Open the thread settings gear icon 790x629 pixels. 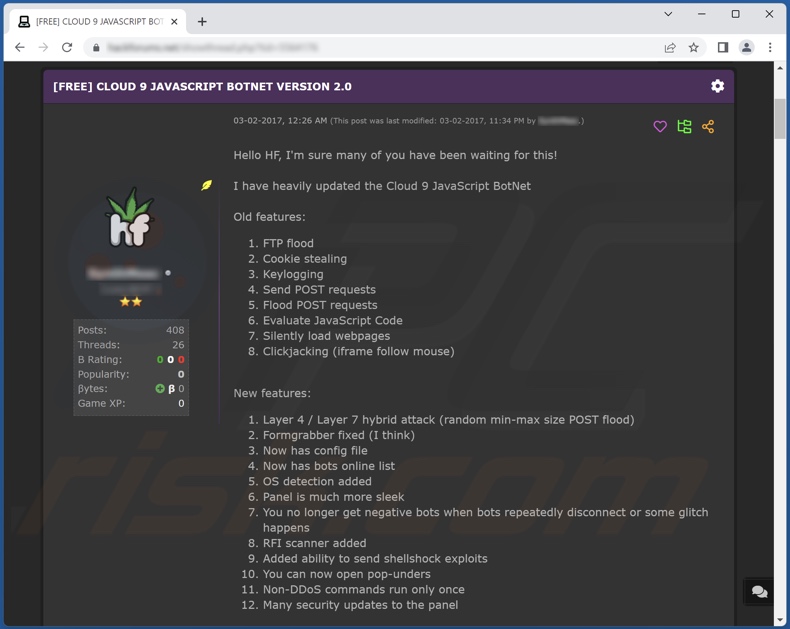pyautogui.click(x=717, y=86)
